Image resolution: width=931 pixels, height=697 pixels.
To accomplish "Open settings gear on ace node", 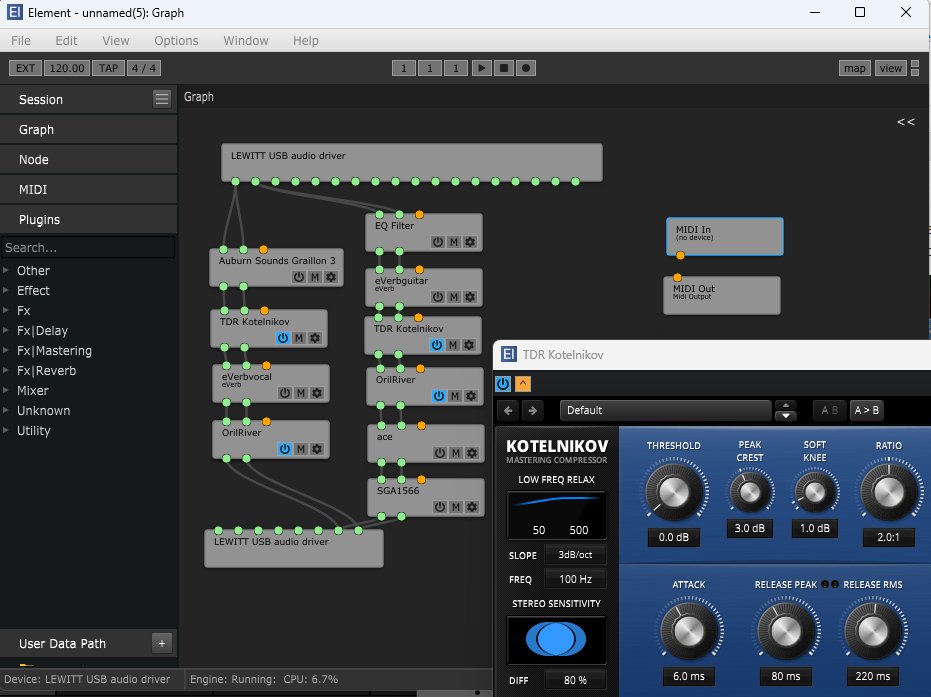I will 471,453.
